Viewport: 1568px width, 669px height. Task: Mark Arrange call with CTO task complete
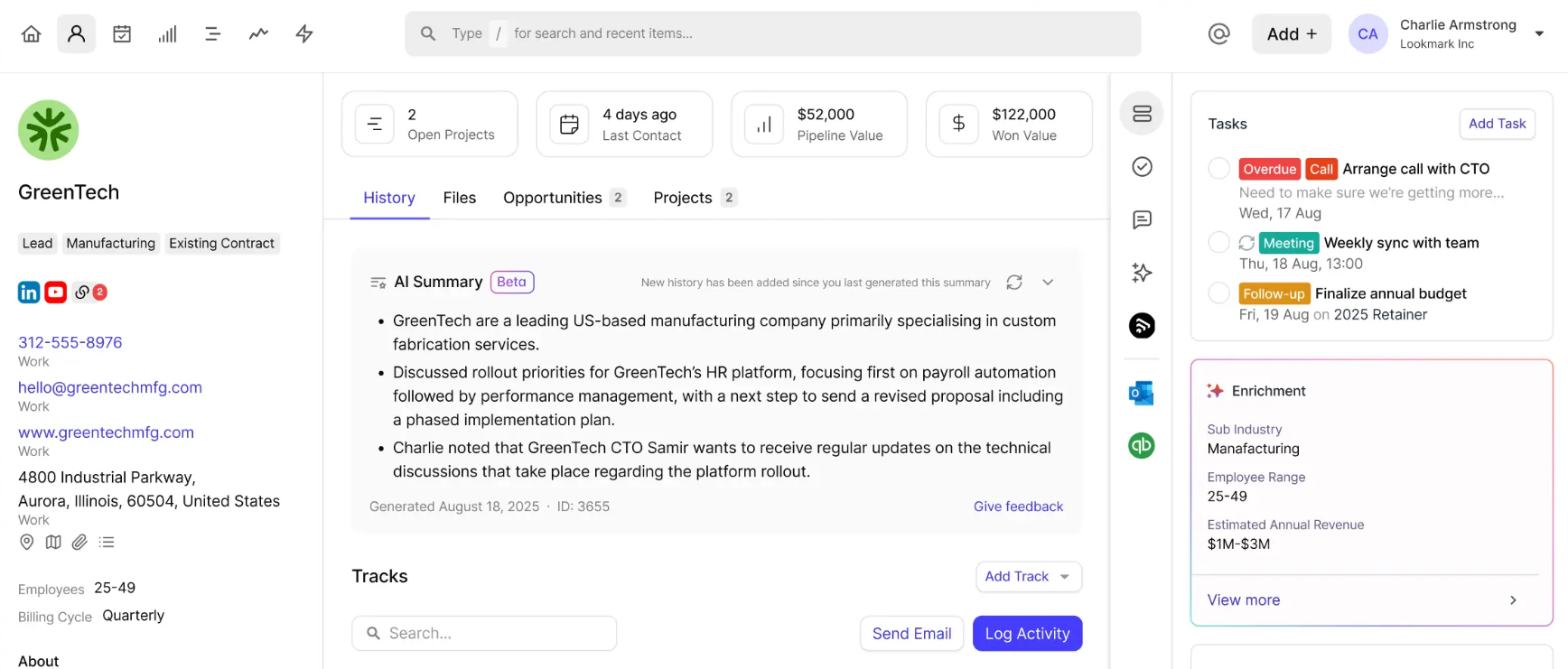click(x=1219, y=168)
